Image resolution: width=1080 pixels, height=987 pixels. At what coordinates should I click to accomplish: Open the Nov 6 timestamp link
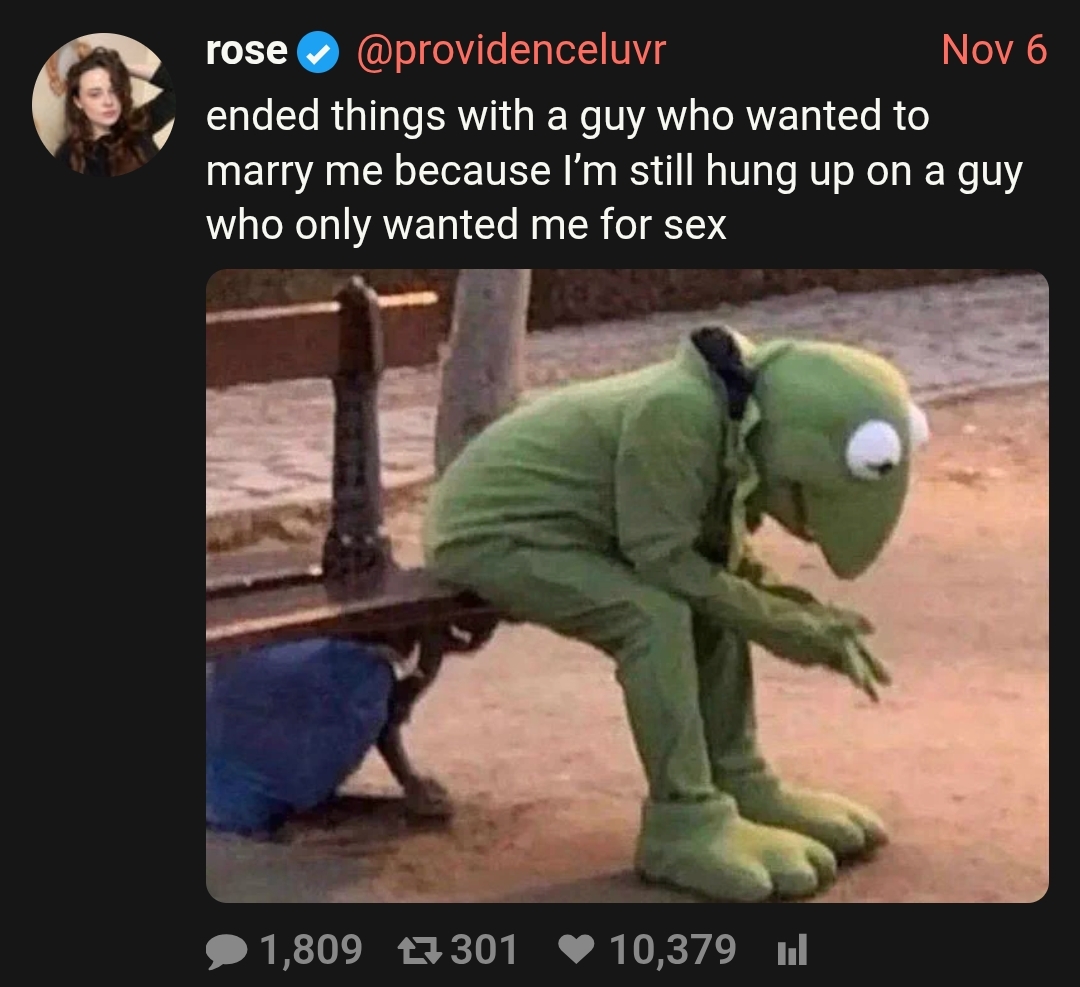point(994,50)
